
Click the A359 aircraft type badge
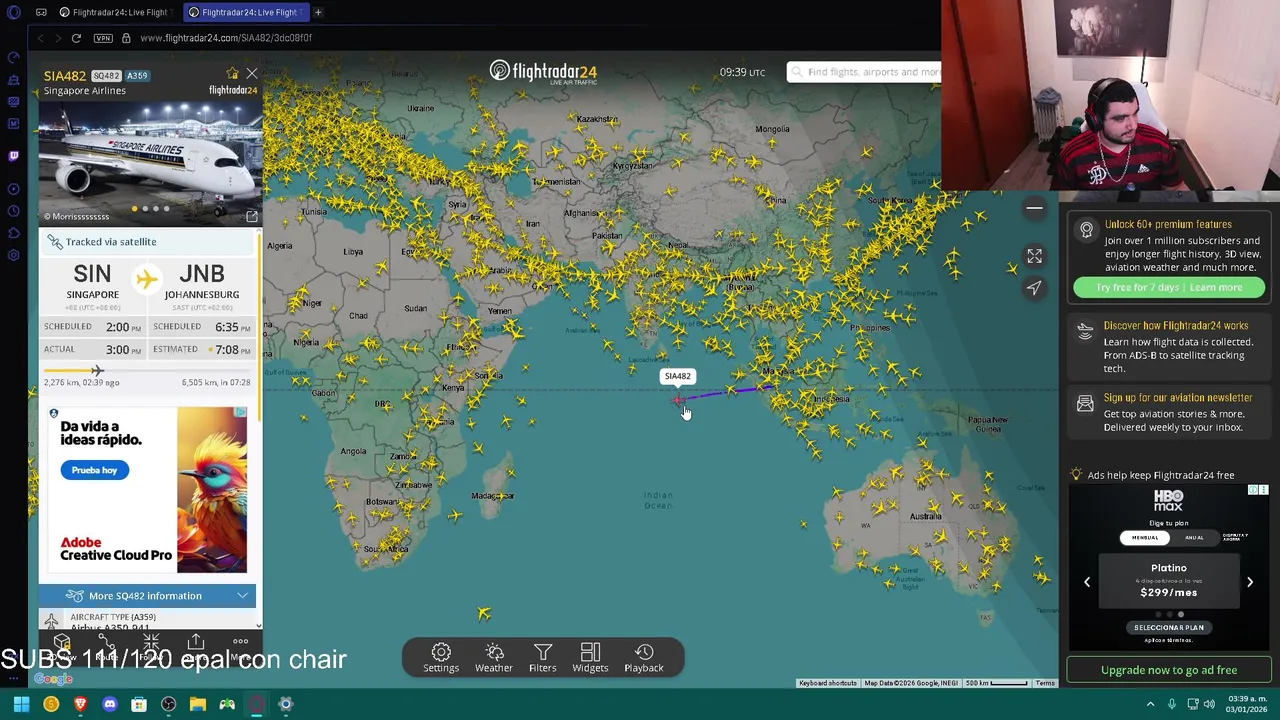click(x=137, y=76)
